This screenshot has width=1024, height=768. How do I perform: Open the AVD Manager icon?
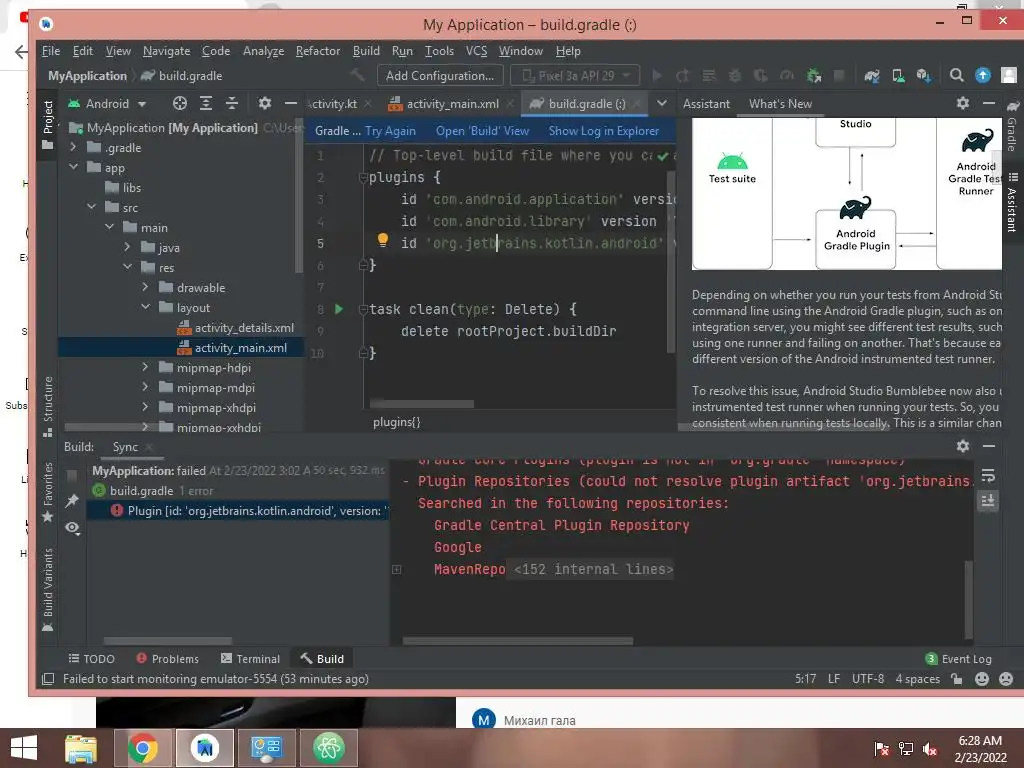[x=899, y=76]
